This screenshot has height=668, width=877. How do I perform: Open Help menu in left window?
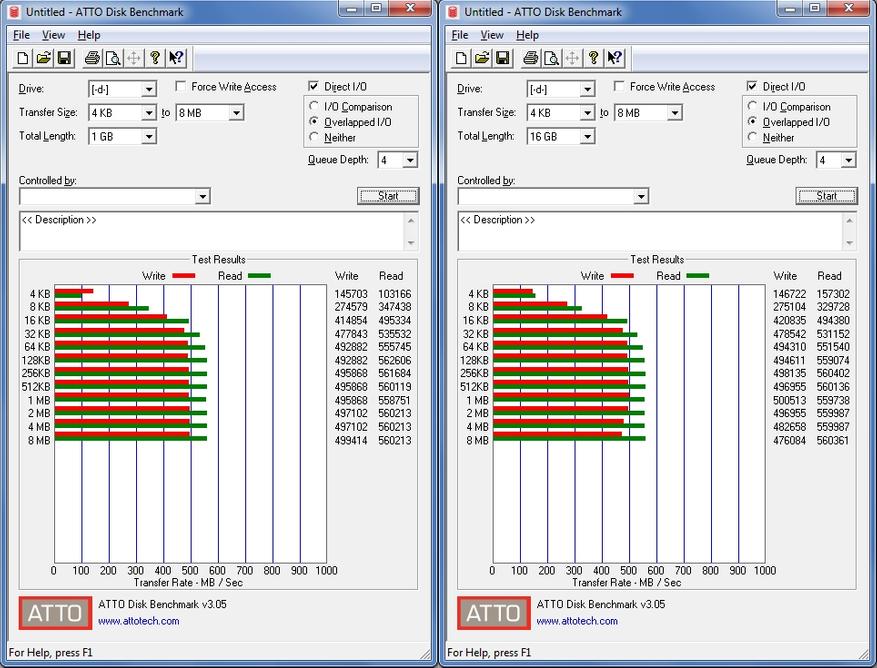(89, 35)
